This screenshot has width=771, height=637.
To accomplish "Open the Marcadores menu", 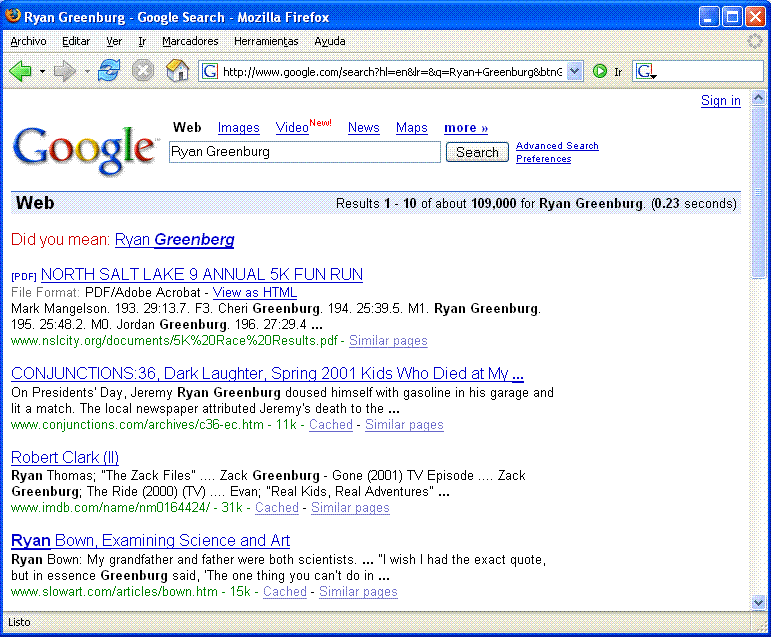I will (190, 41).
